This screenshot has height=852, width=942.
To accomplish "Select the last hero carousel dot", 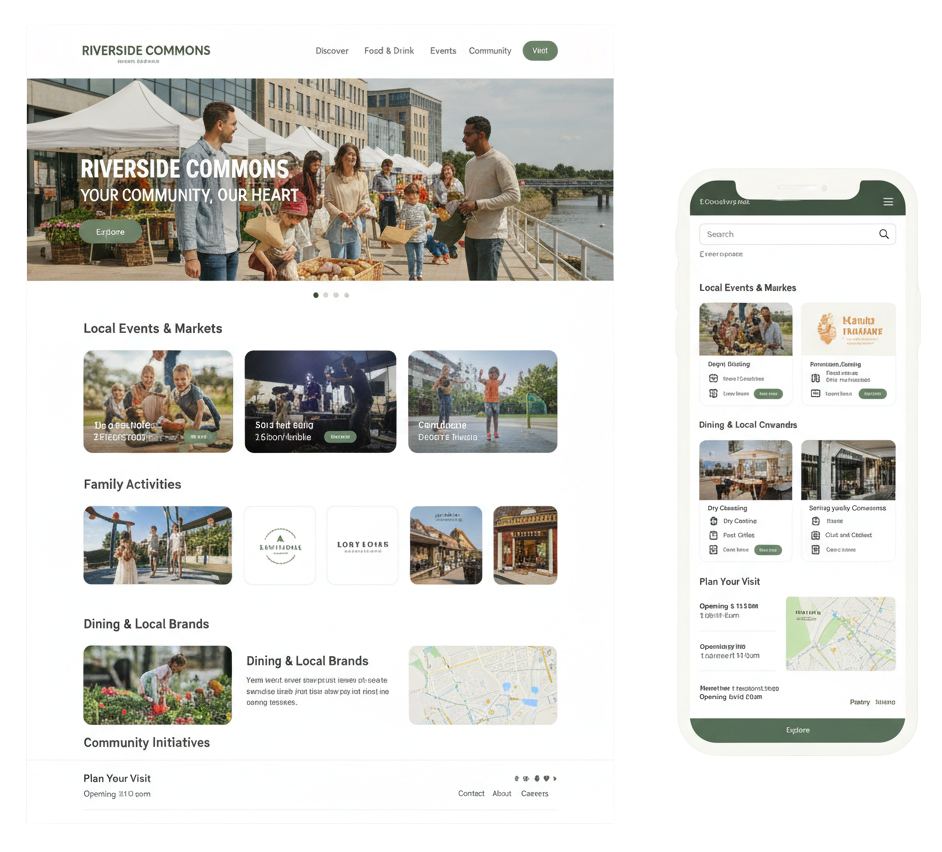I will (347, 295).
